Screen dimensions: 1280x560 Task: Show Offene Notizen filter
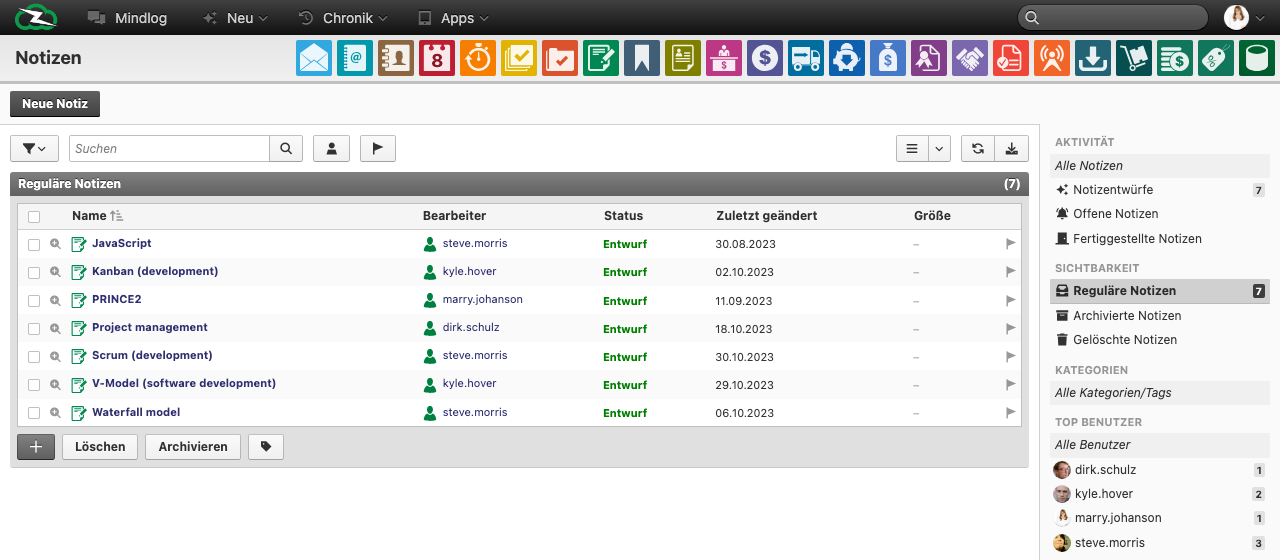click(1116, 214)
